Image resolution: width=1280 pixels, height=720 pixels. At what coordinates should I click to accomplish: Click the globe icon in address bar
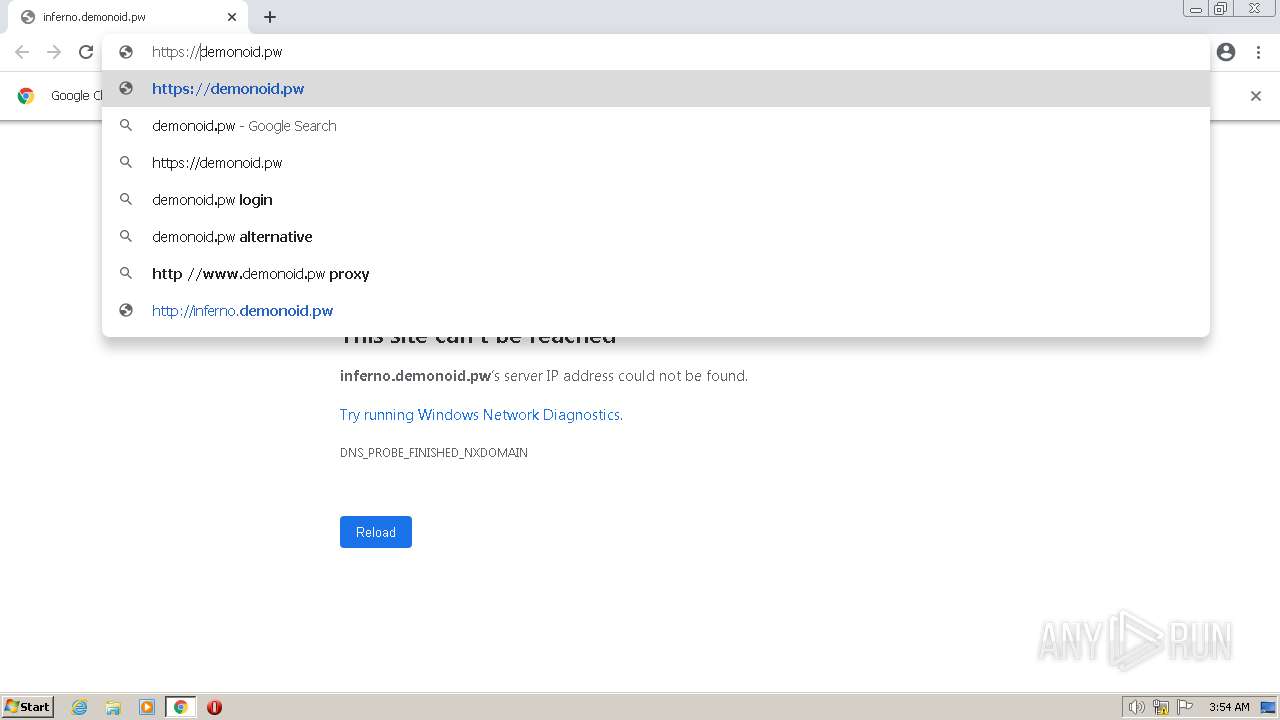[126, 52]
